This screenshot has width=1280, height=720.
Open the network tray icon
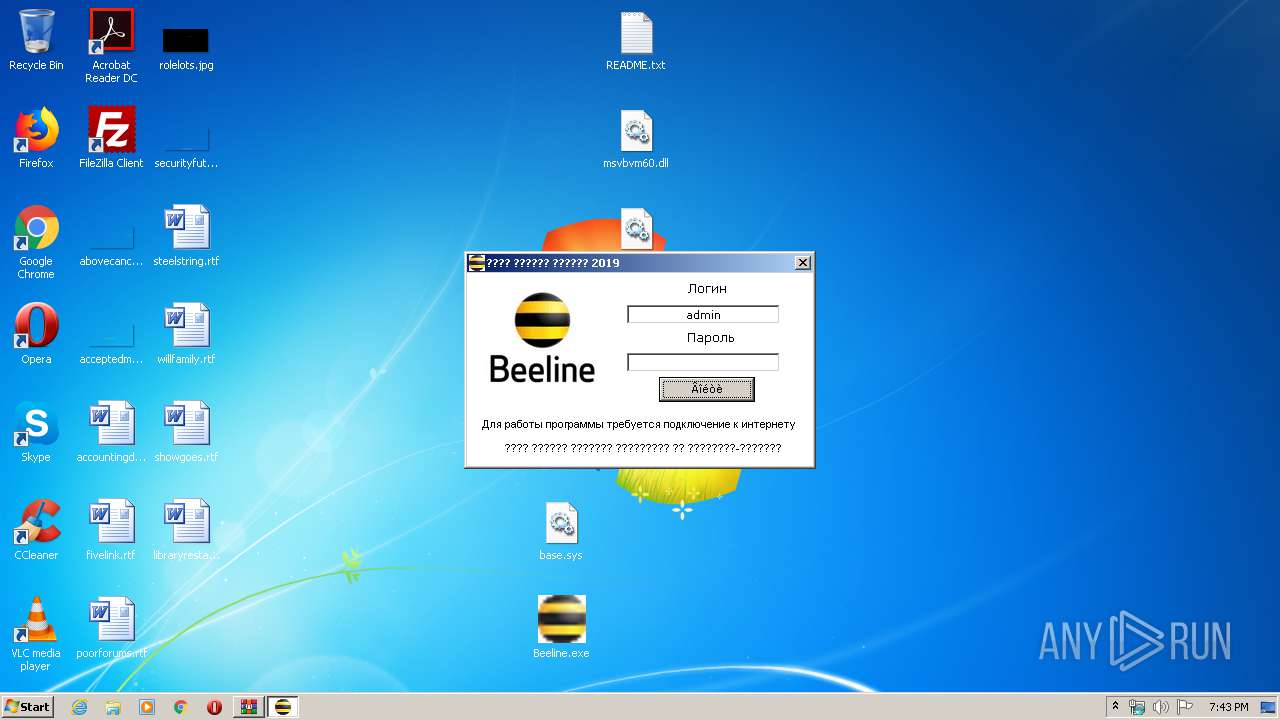click(1137, 707)
